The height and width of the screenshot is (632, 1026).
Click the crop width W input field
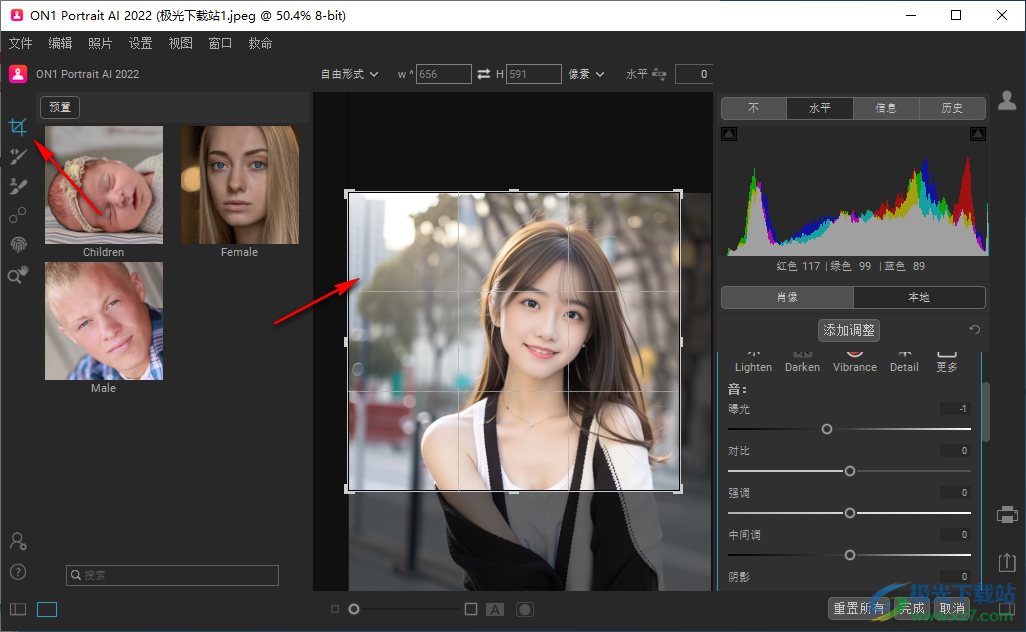point(444,74)
